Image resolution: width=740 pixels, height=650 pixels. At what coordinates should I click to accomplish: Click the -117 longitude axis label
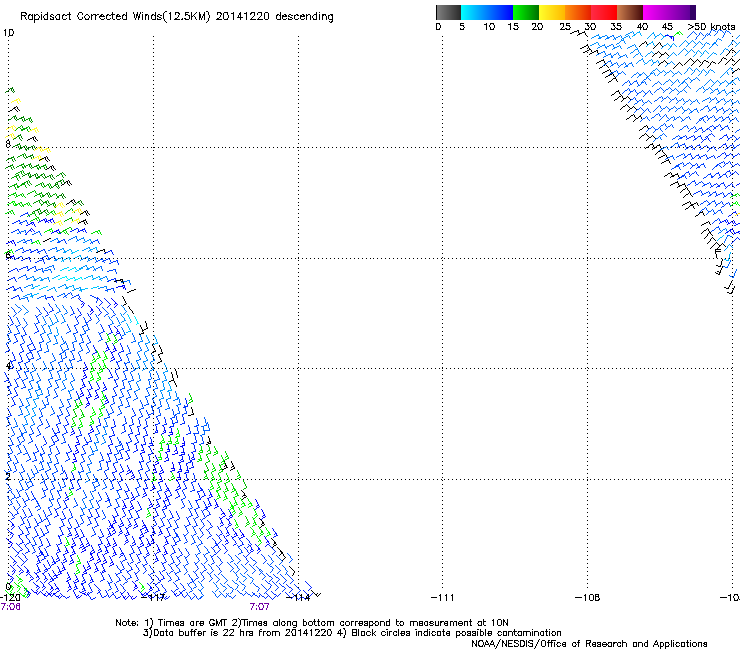click(x=154, y=598)
